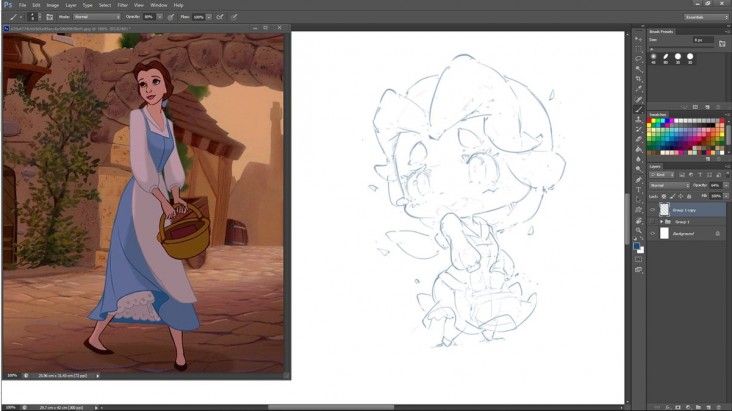This screenshot has height=411, width=732.
Task: Expand the Group 1 folder
Action: pos(662,221)
